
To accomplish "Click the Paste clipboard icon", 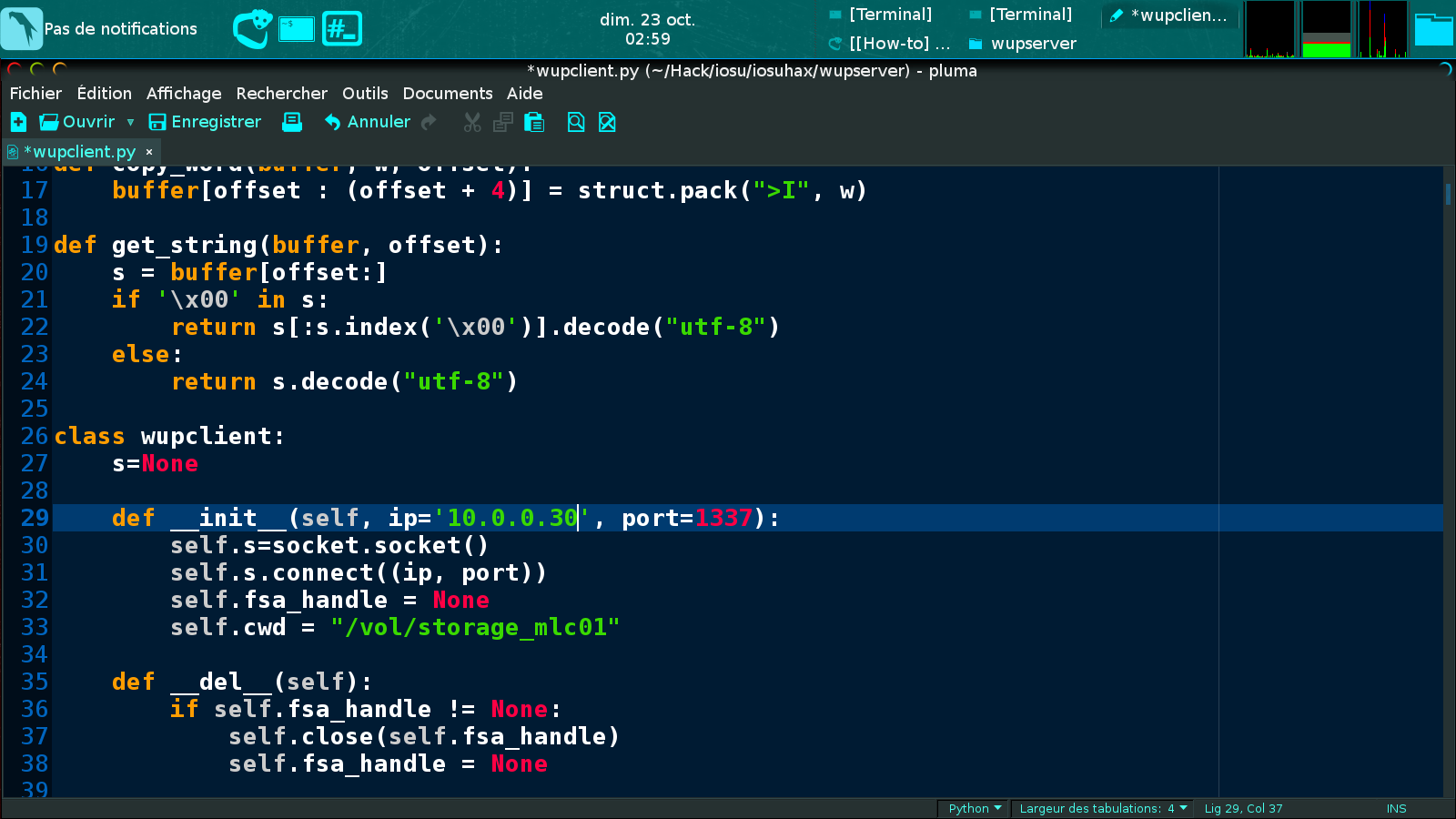I will pos(534,122).
